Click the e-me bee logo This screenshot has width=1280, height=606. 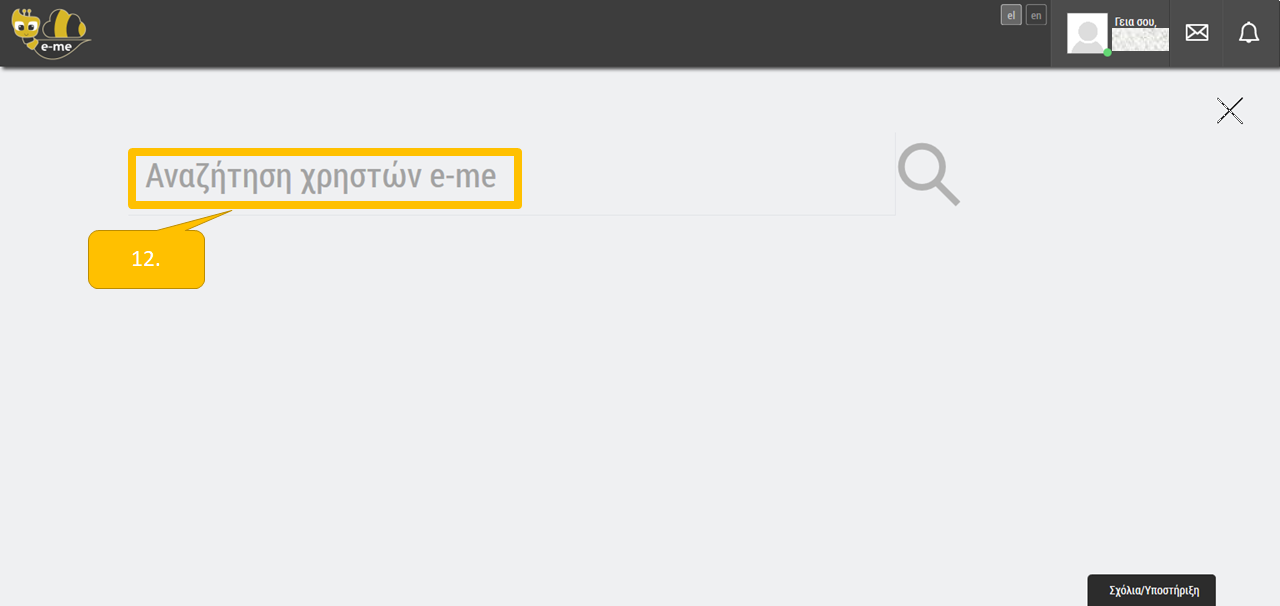tap(50, 33)
